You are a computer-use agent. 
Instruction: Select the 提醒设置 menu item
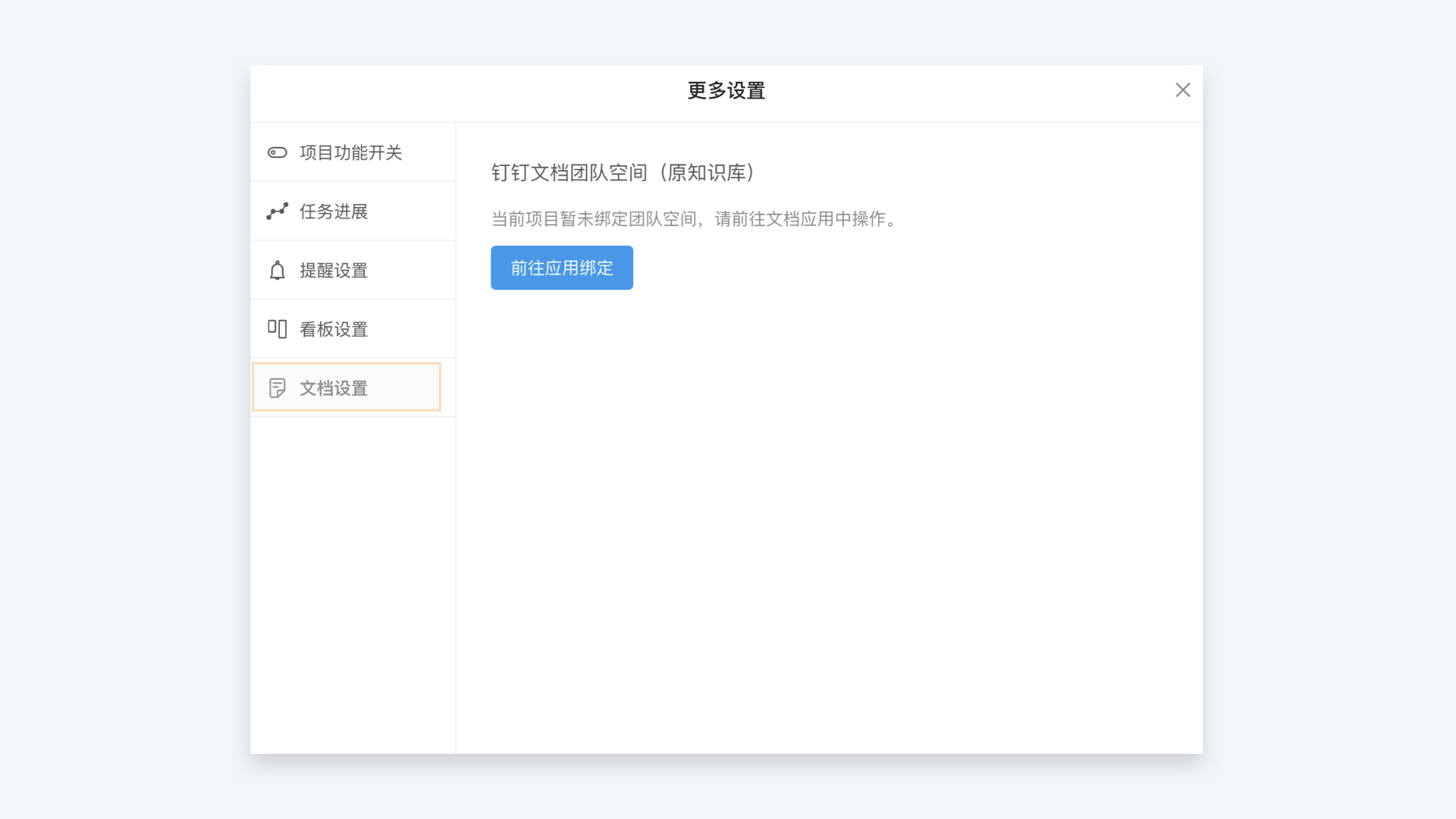click(x=334, y=271)
